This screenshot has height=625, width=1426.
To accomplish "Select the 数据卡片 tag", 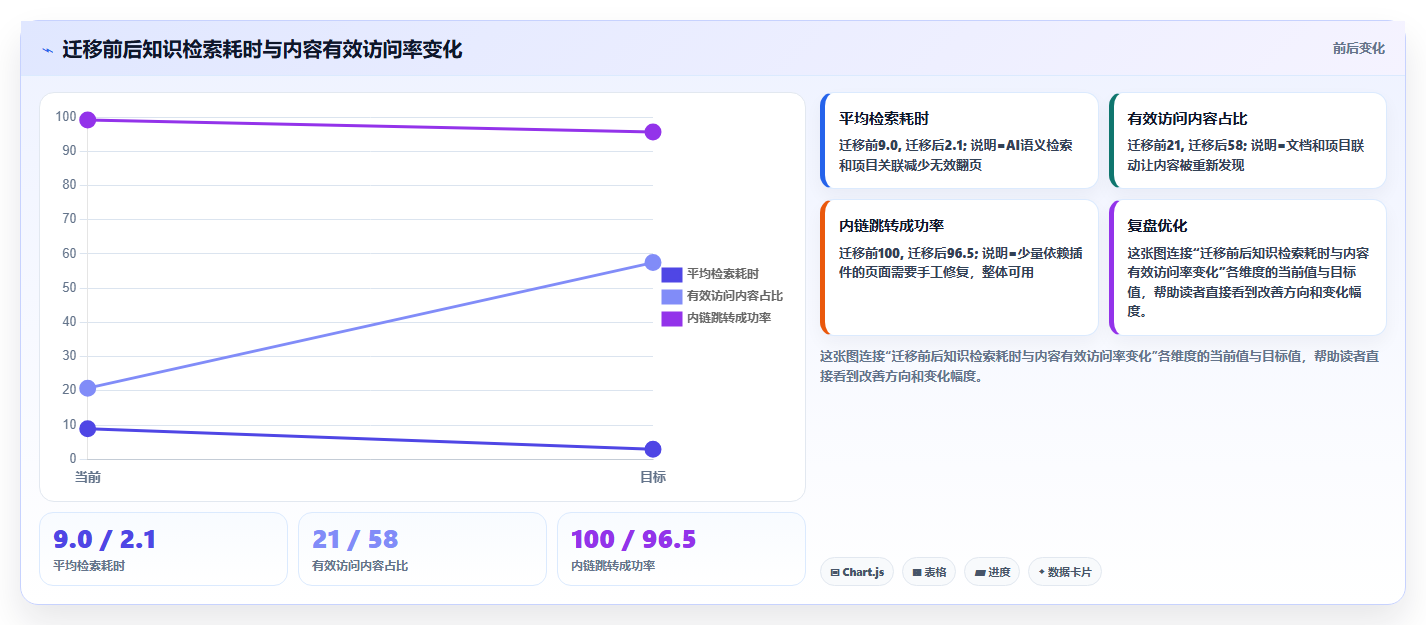I will pyautogui.click(x=1065, y=572).
